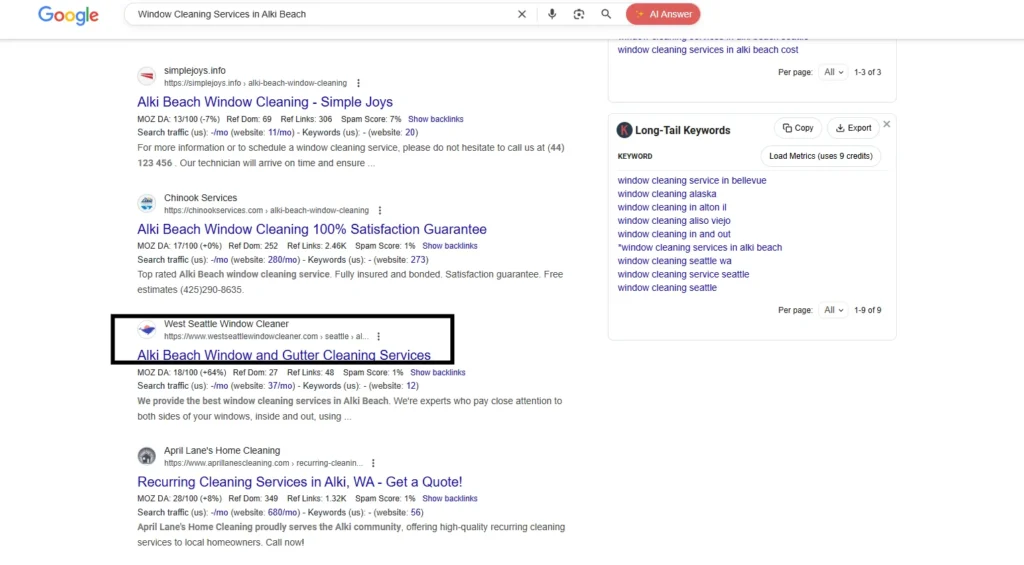Click website keywords count 273 for Chinook
This screenshot has width=1024, height=565.
pyautogui.click(x=418, y=260)
